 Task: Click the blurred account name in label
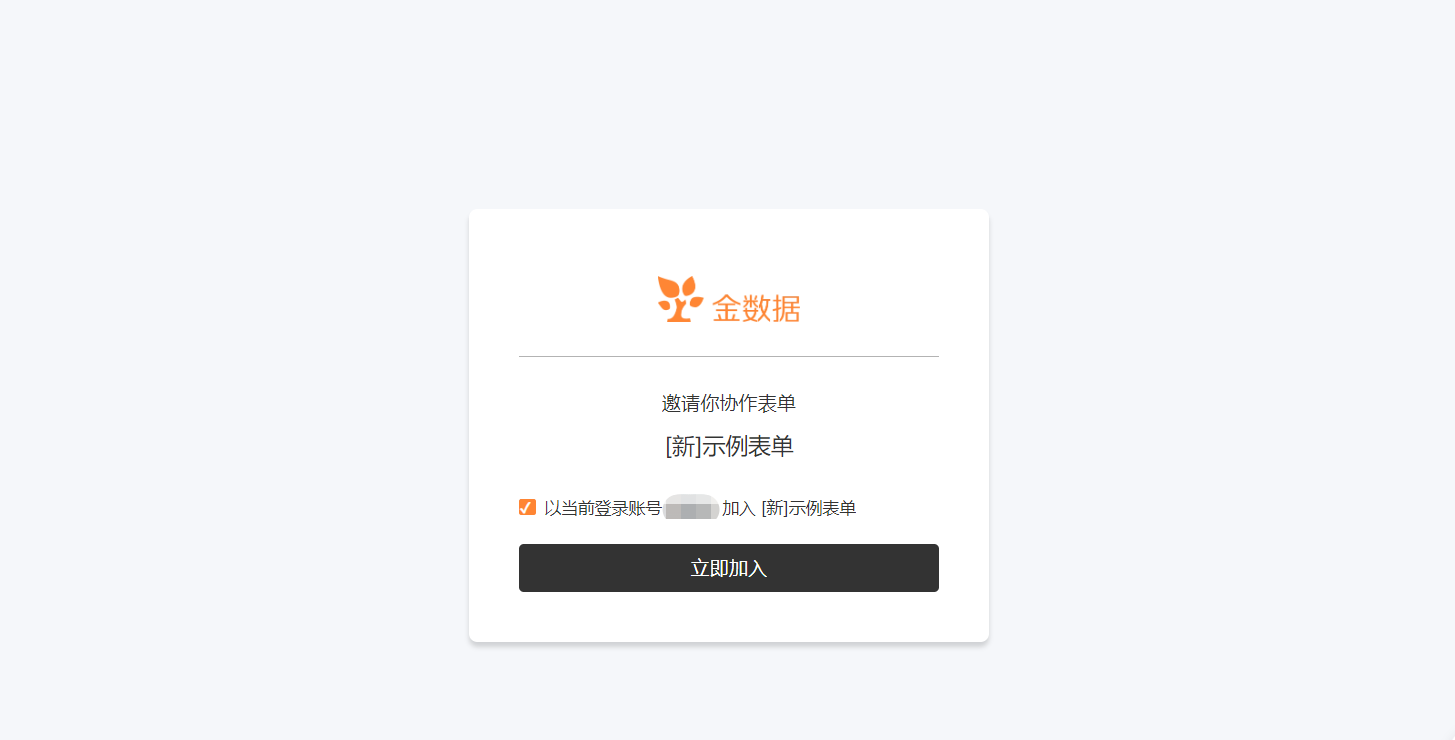click(692, 508)
